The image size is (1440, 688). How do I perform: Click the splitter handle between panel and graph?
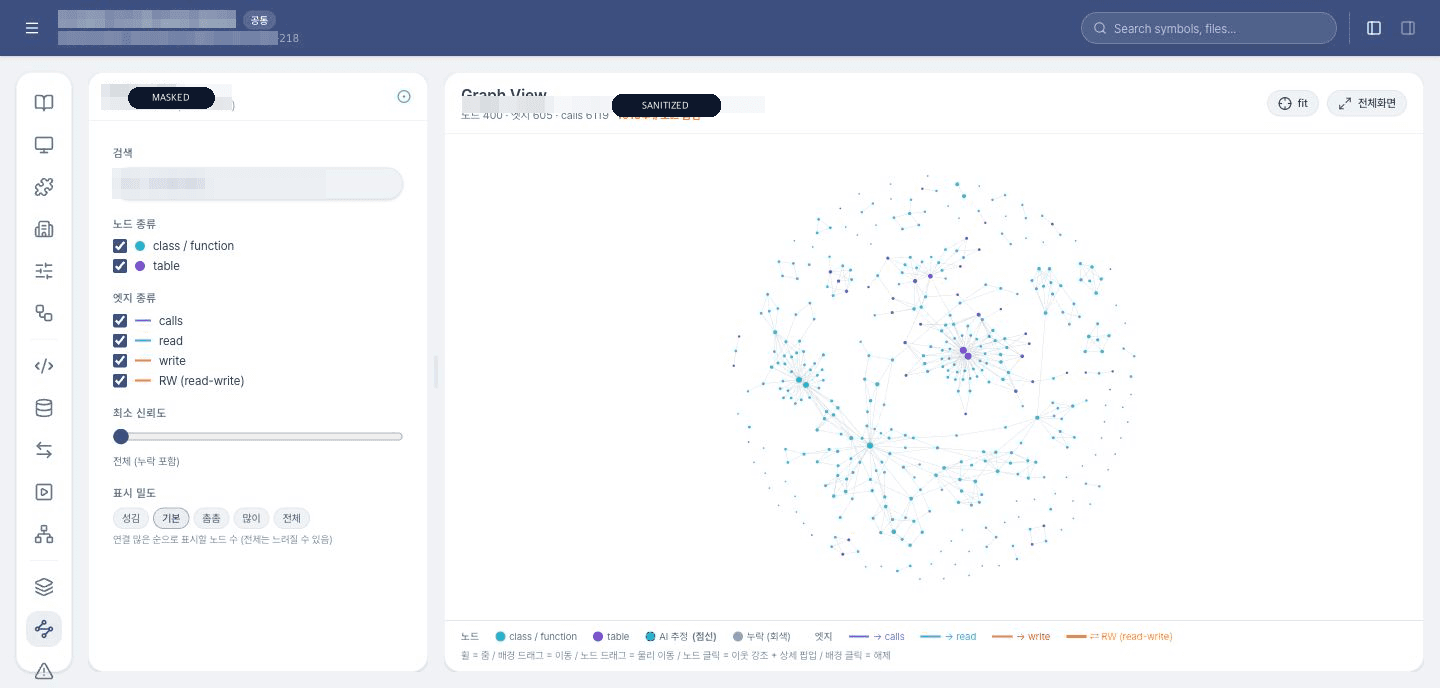point(436,372)
